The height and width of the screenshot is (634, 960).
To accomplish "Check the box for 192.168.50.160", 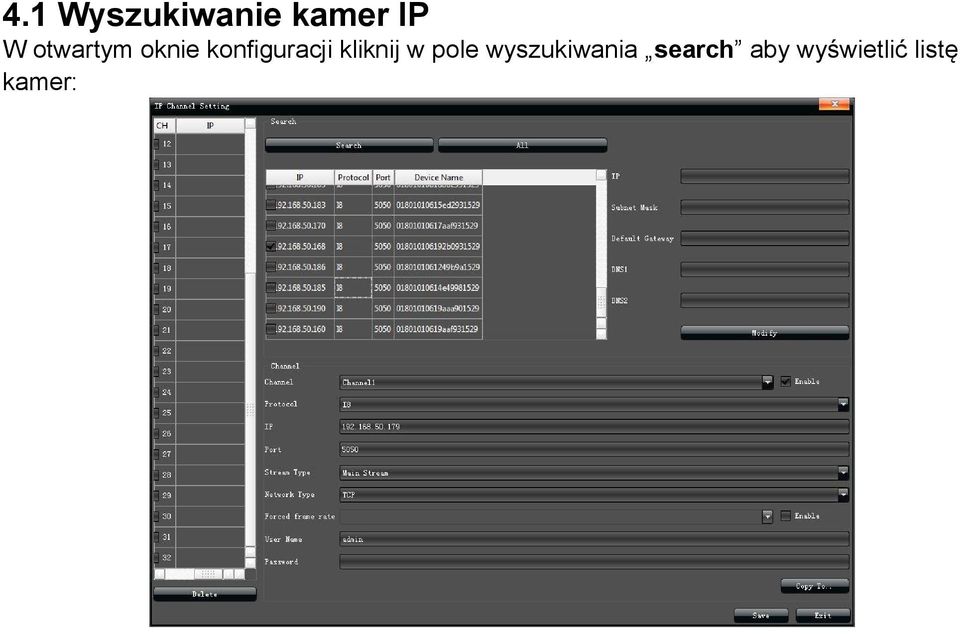I will (271, 329).
